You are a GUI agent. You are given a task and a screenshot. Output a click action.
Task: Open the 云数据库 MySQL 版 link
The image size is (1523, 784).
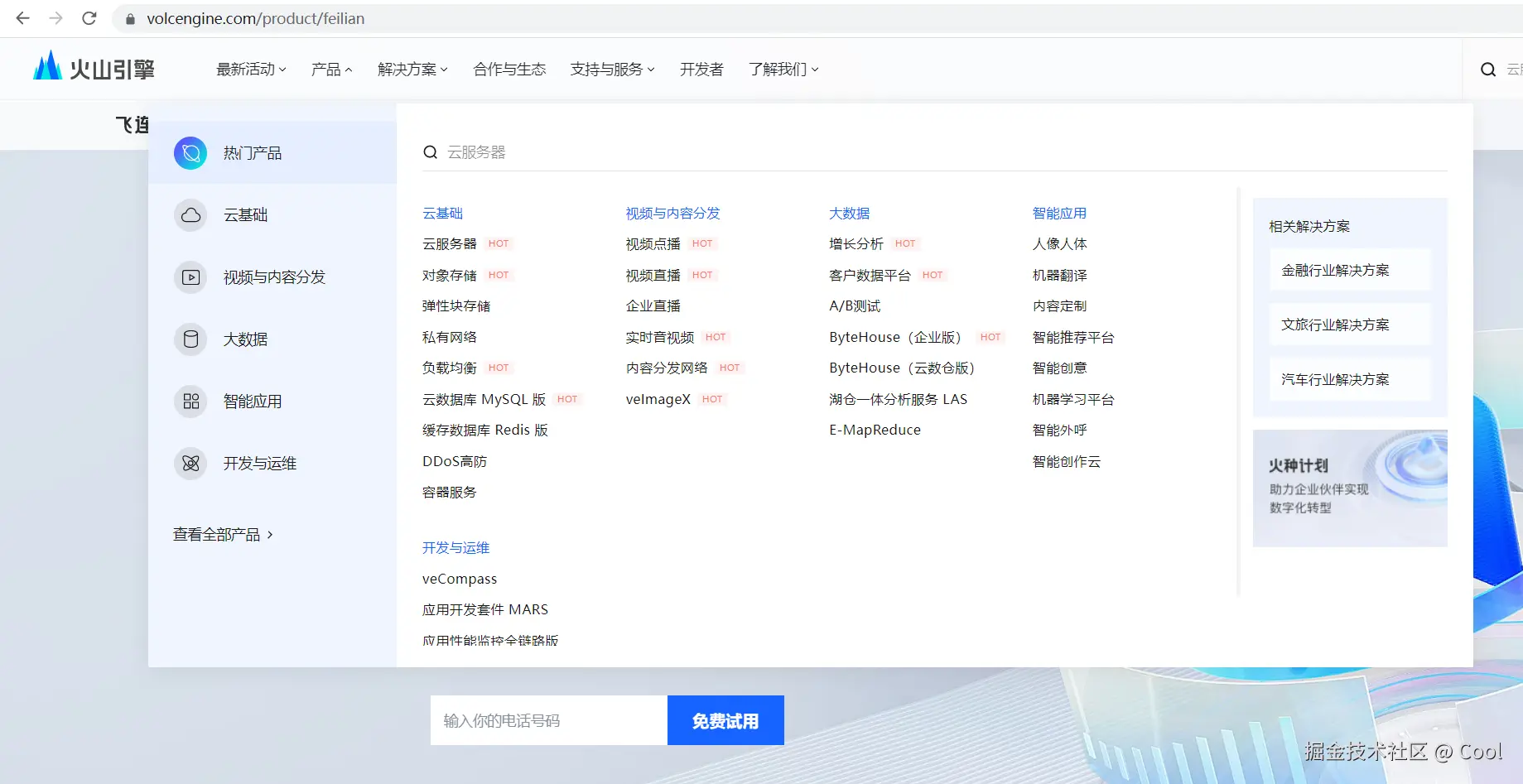click(484, 399)
